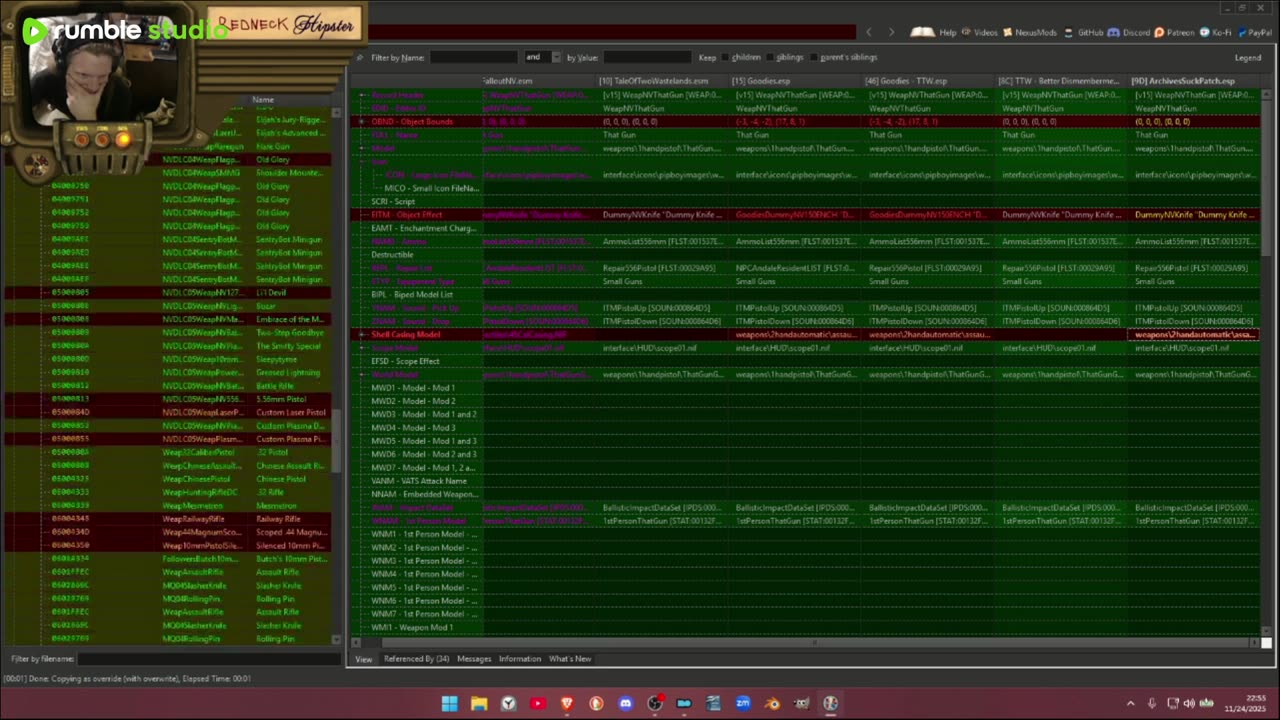Viewport: 1280px width, 720px height.
Task: Select the [9D] ArchivesSuckPatch.esp column header
Action: click(x=1189, y=81)
